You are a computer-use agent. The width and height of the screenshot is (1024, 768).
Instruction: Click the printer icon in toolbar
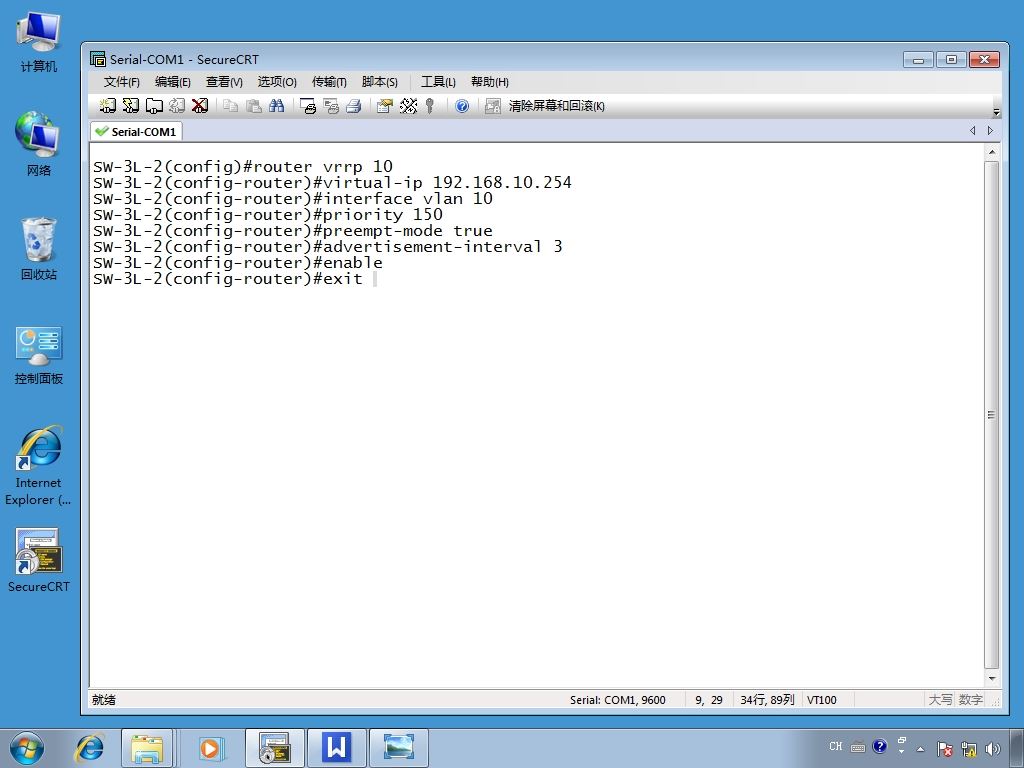[x=353, y=106]
